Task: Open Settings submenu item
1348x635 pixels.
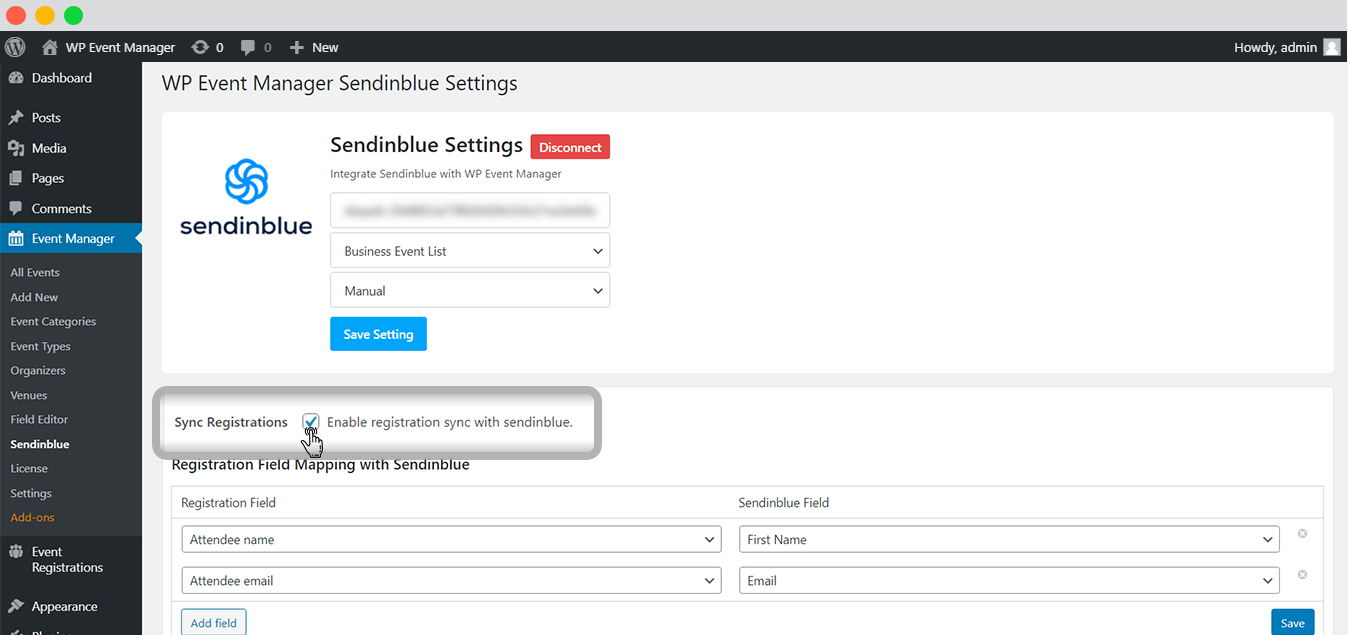Action: 31,494
